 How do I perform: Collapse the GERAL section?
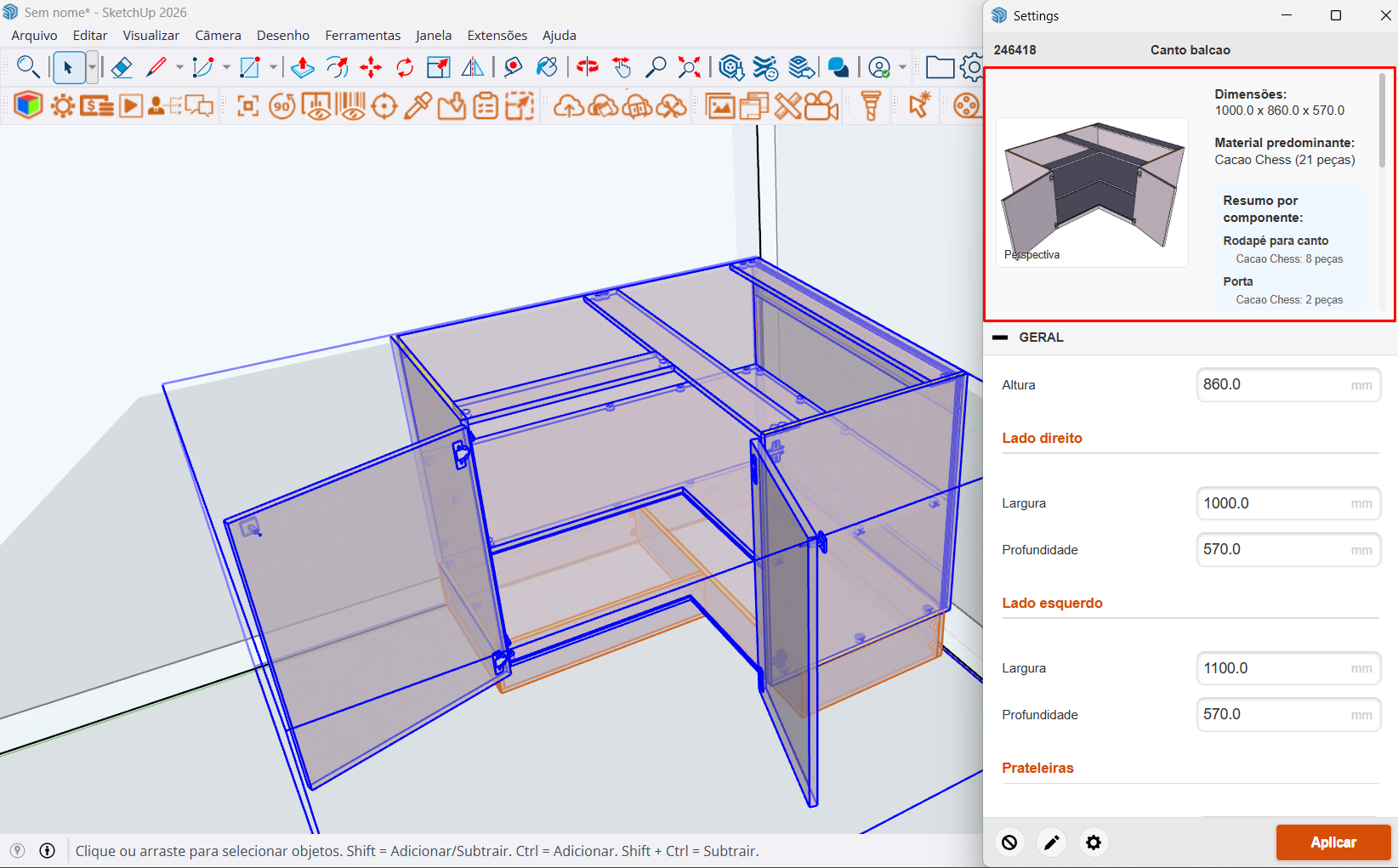click(x=1000, y=338)
